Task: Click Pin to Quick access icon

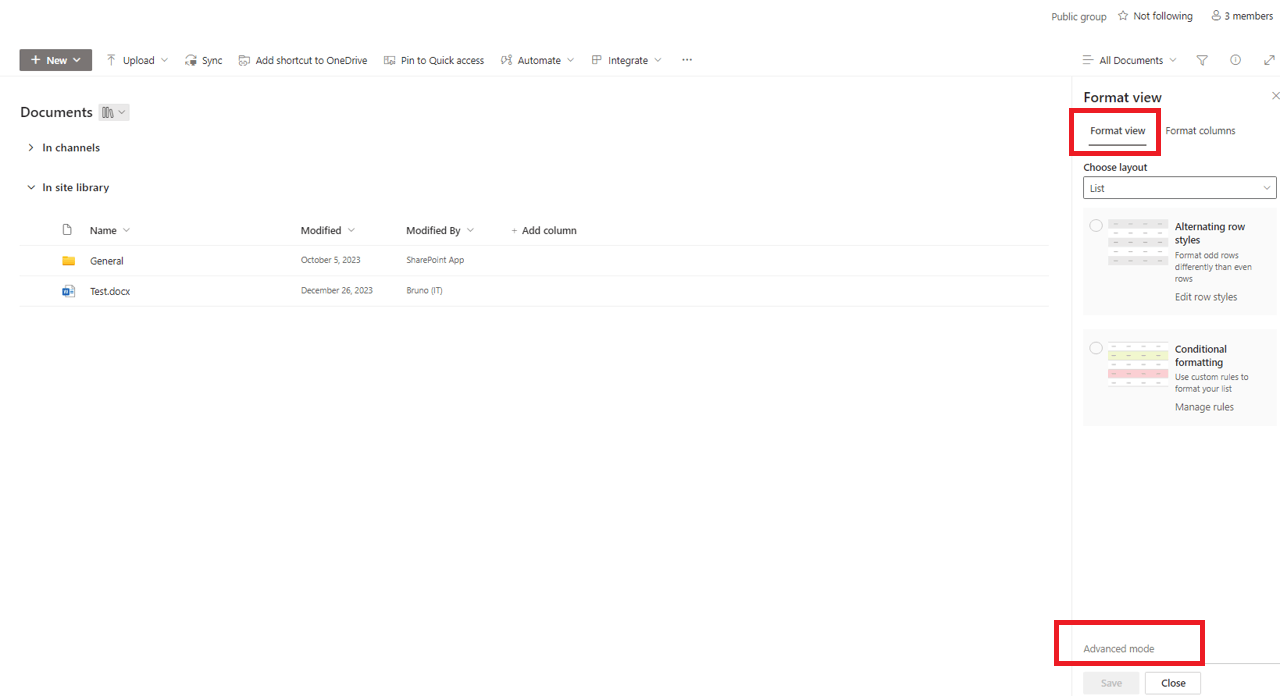Action: coord(390,60)
